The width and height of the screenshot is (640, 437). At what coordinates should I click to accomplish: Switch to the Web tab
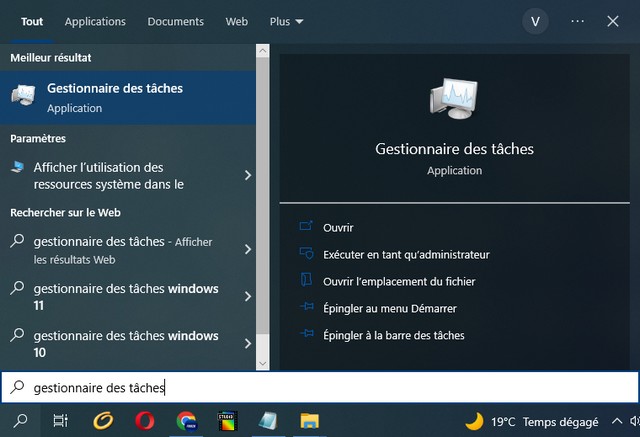pyautogui.click(x=236, y=21)
